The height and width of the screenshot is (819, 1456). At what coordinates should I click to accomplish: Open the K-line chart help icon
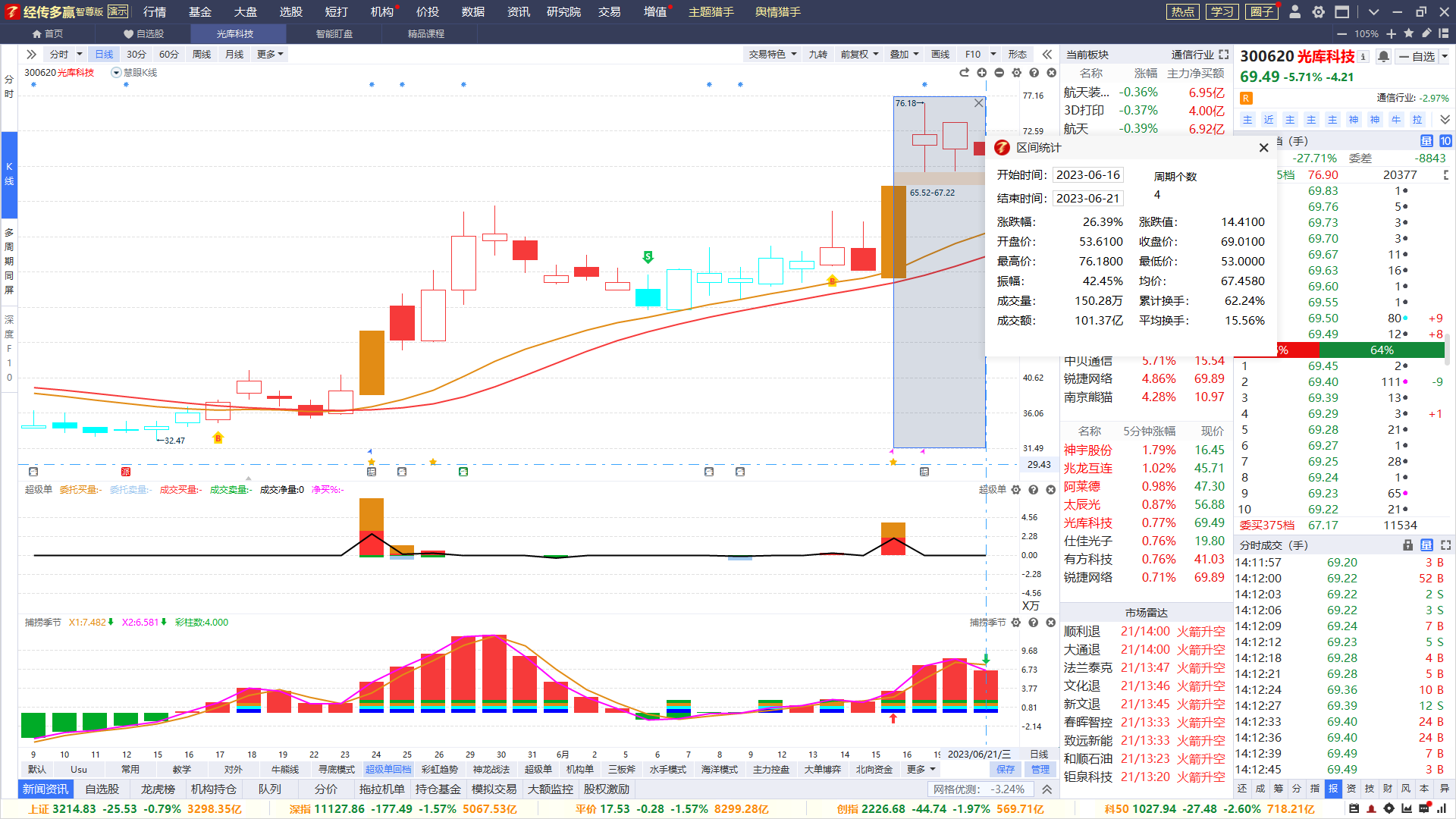pyautogui.click(x=1034, y=73)
